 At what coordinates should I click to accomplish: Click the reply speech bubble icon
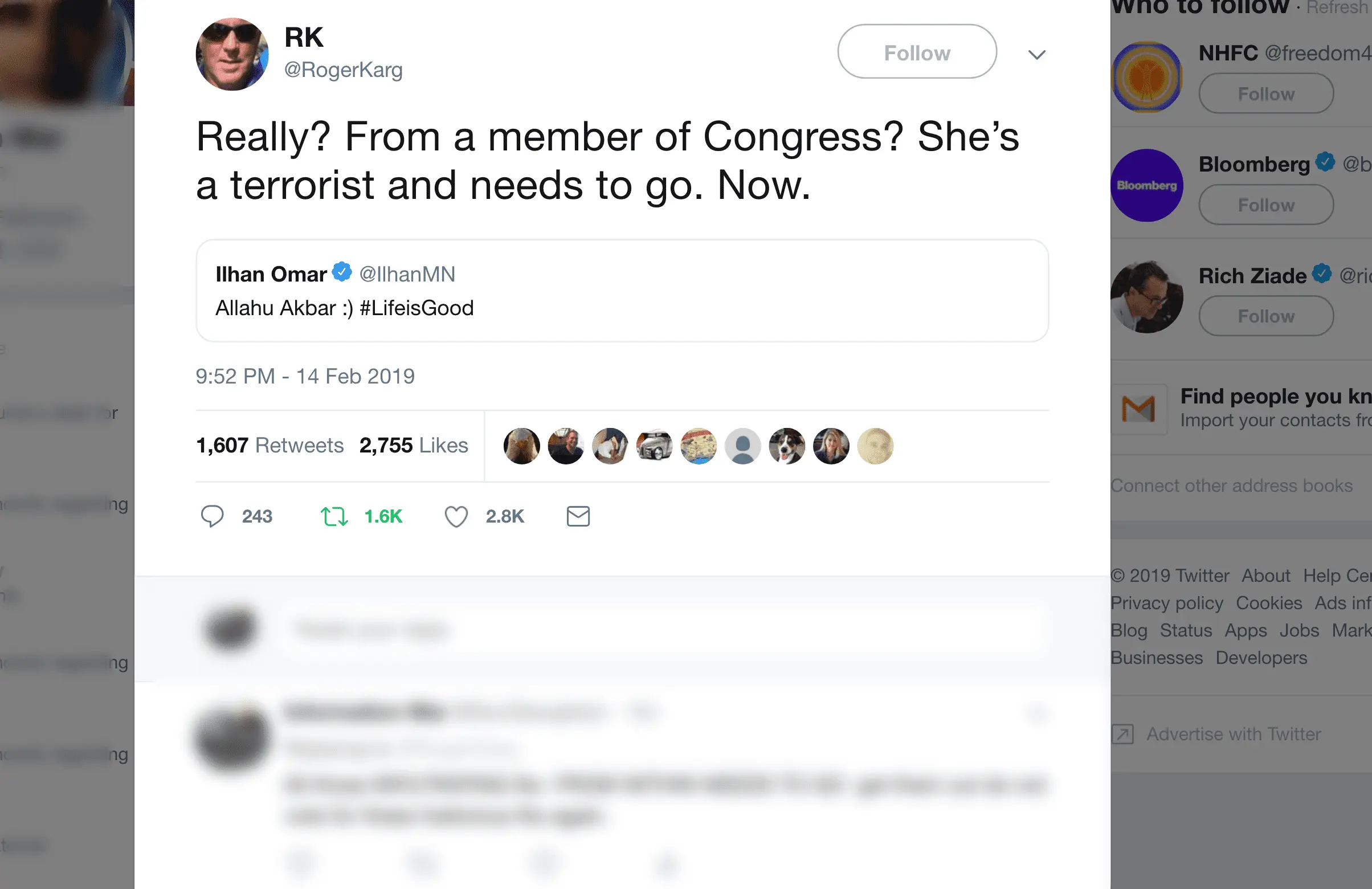tap(212, 516)
